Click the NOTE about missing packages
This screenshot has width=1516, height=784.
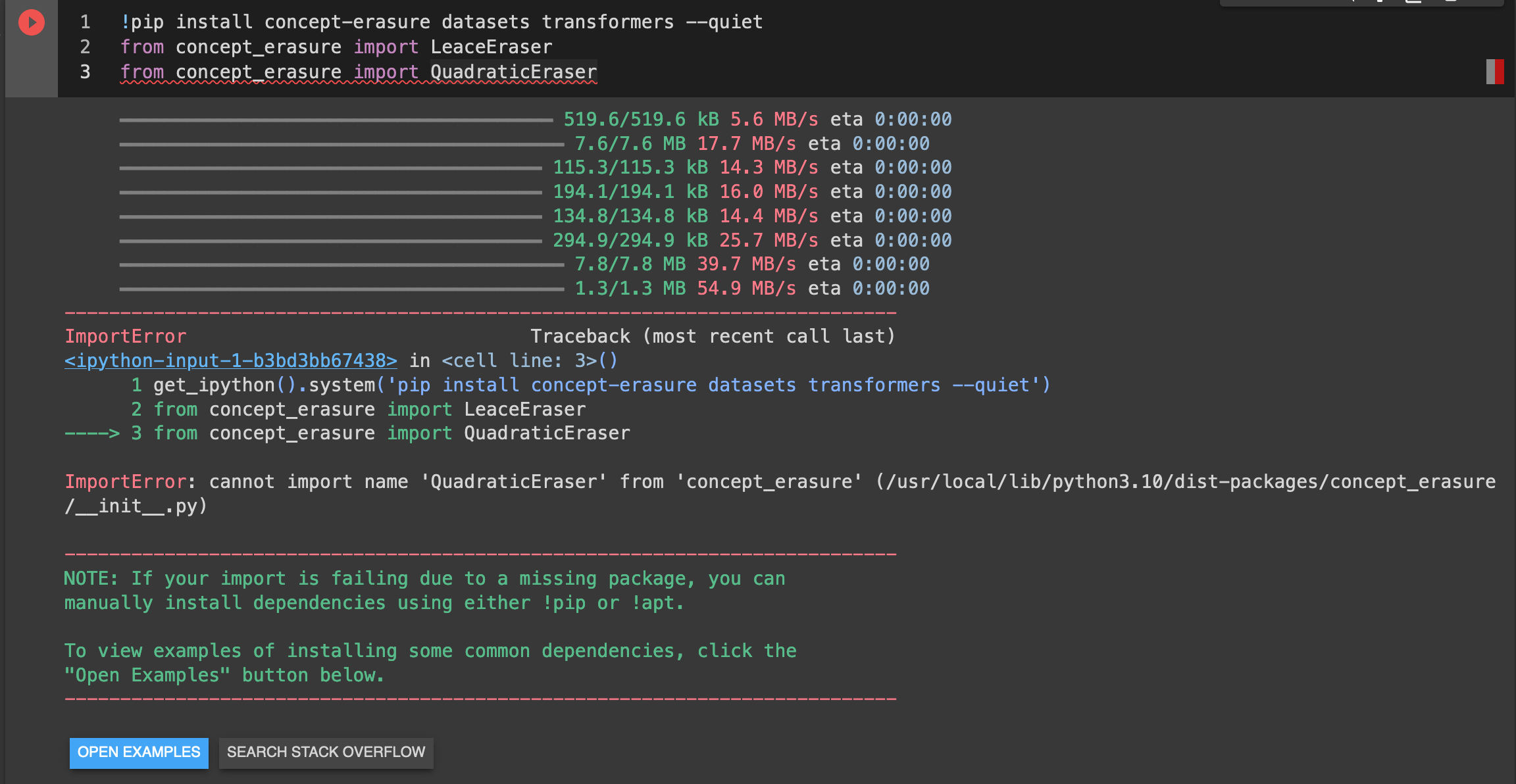[x=424, y=578]
